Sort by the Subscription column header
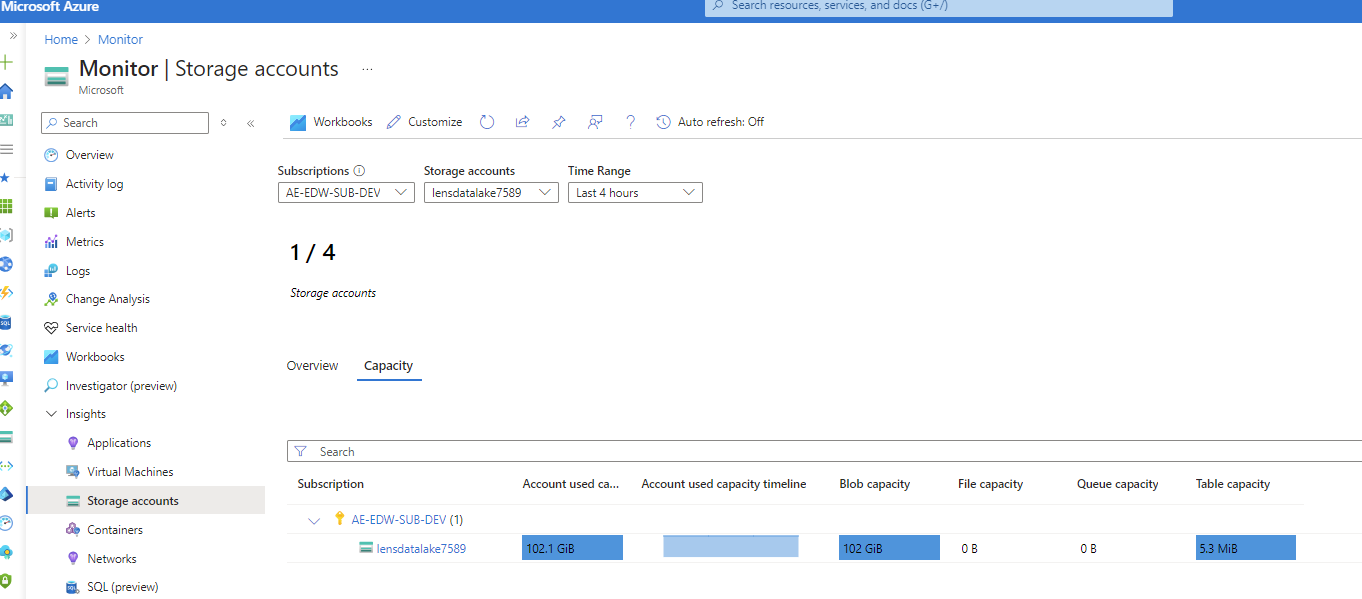 pos(331,484)
